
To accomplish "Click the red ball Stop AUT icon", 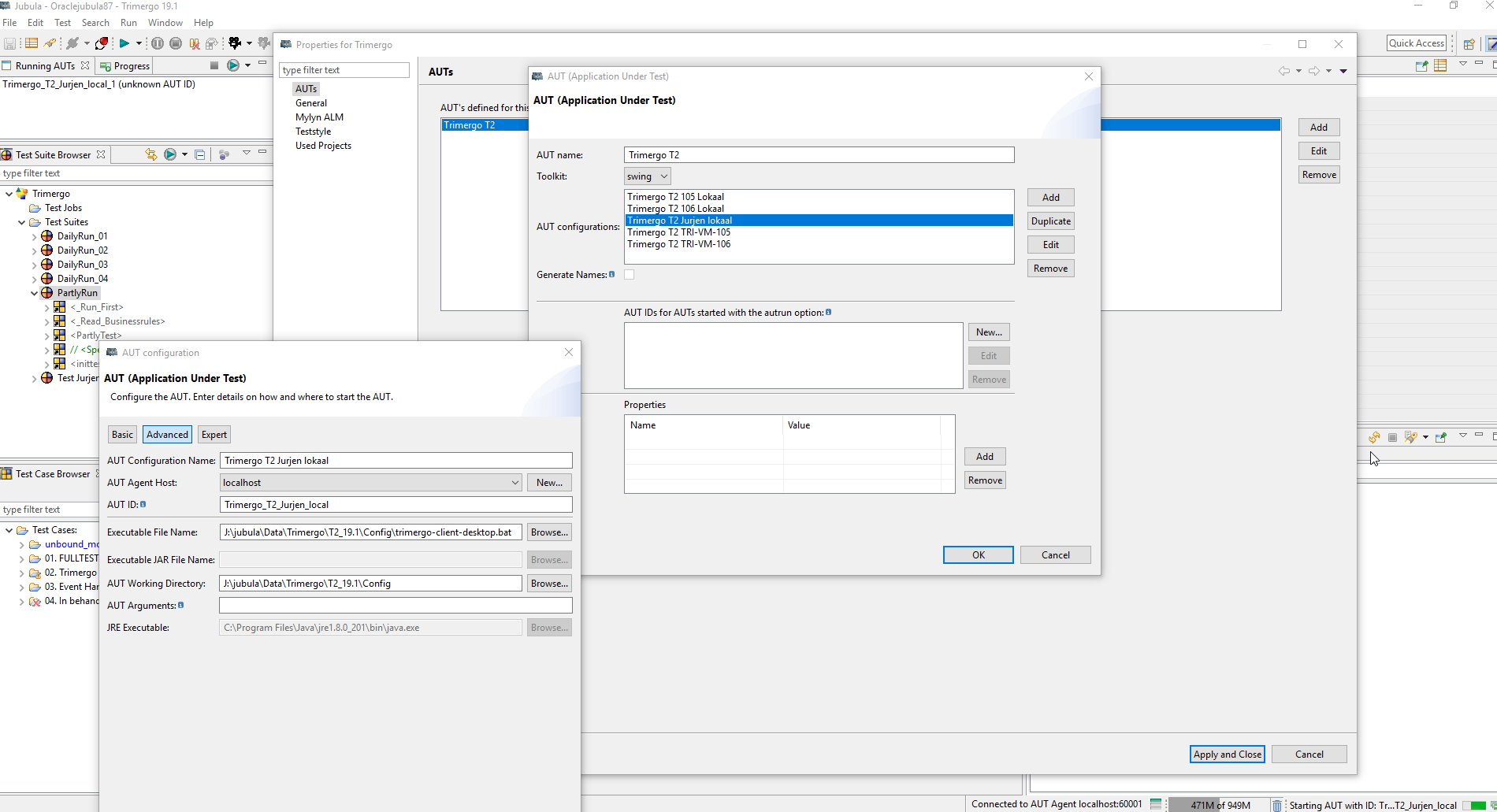I will (102, 43).
